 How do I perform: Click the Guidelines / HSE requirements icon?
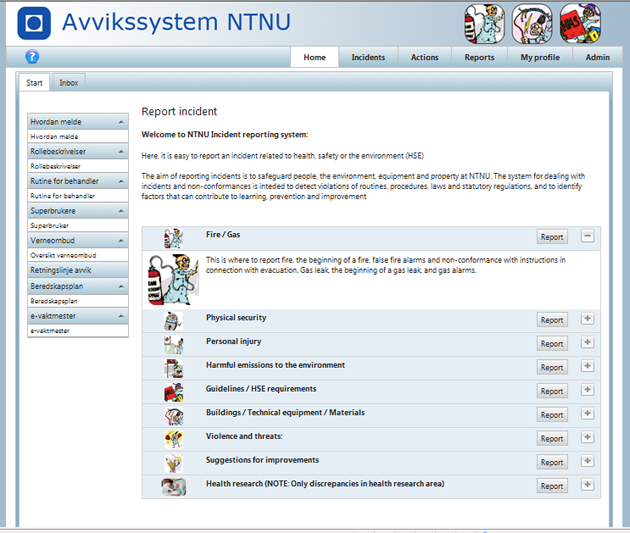[x=173, y=392]
